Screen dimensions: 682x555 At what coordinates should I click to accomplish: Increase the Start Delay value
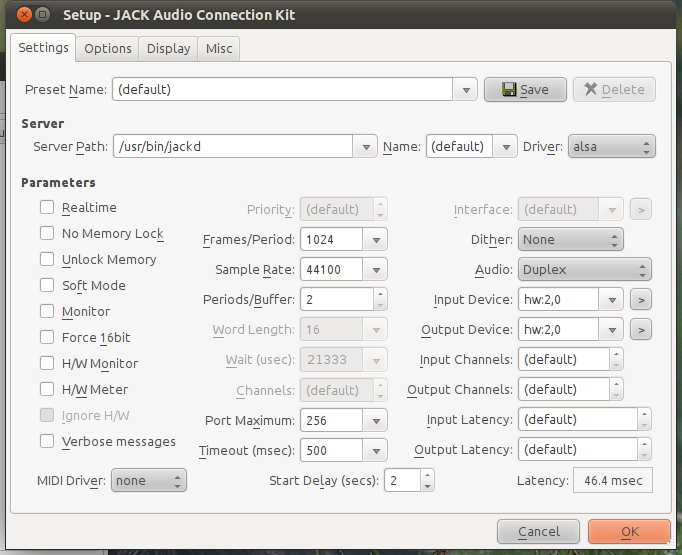[x=428, y=475]
